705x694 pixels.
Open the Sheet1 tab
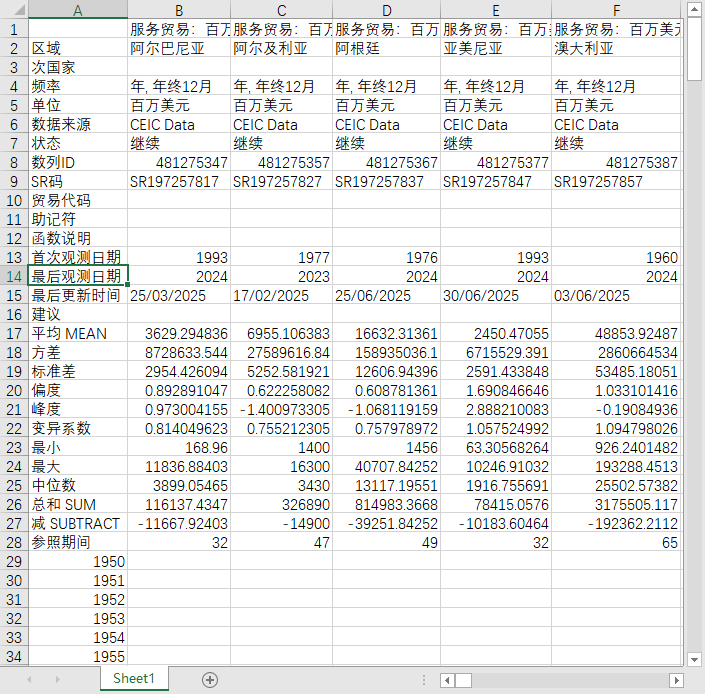point(134,678)
